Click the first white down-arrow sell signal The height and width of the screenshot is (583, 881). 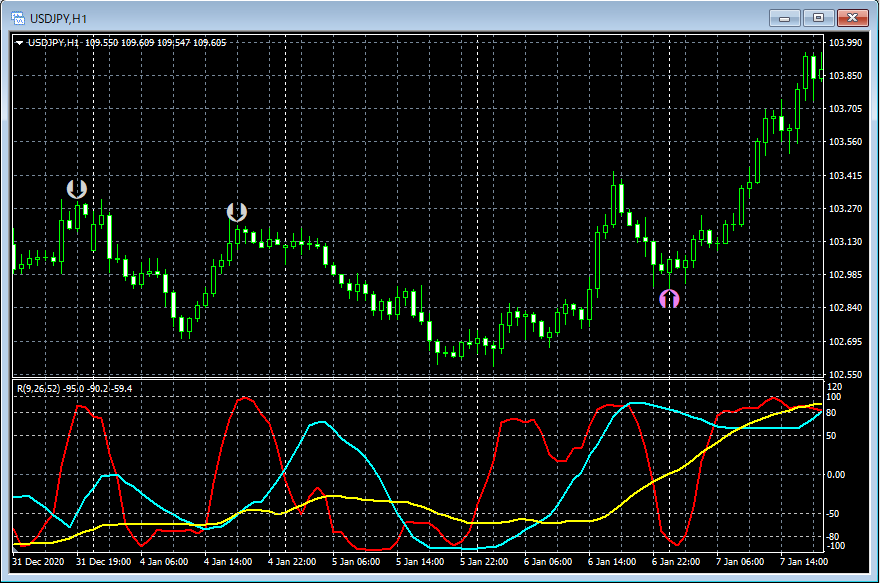pos(77,188)
